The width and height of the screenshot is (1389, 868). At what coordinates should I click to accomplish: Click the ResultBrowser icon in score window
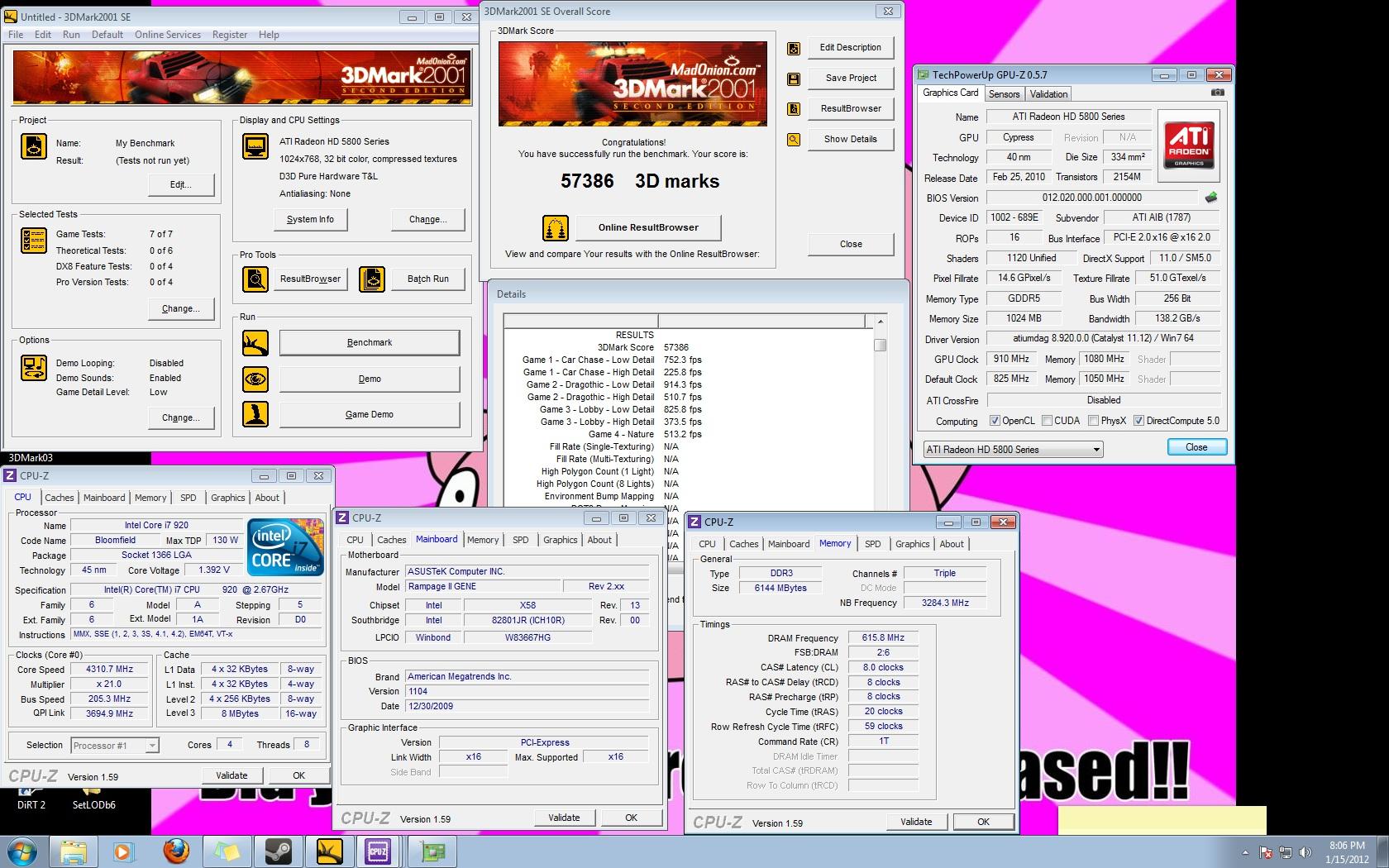pos(794,109)
